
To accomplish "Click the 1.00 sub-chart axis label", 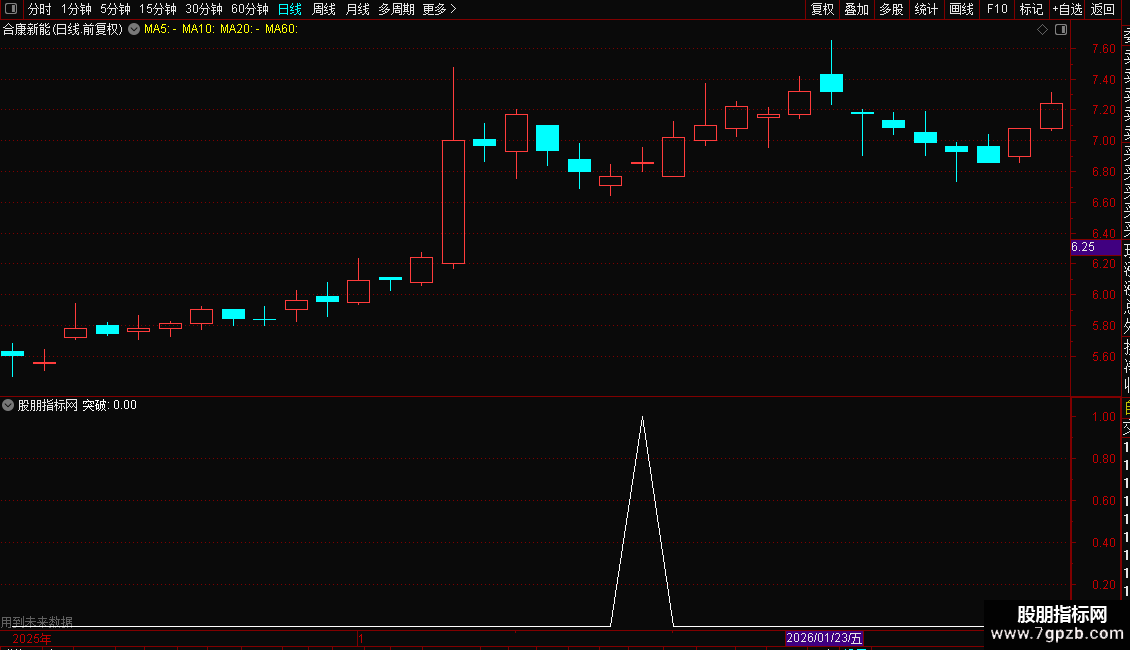I will pos(1103,417).
